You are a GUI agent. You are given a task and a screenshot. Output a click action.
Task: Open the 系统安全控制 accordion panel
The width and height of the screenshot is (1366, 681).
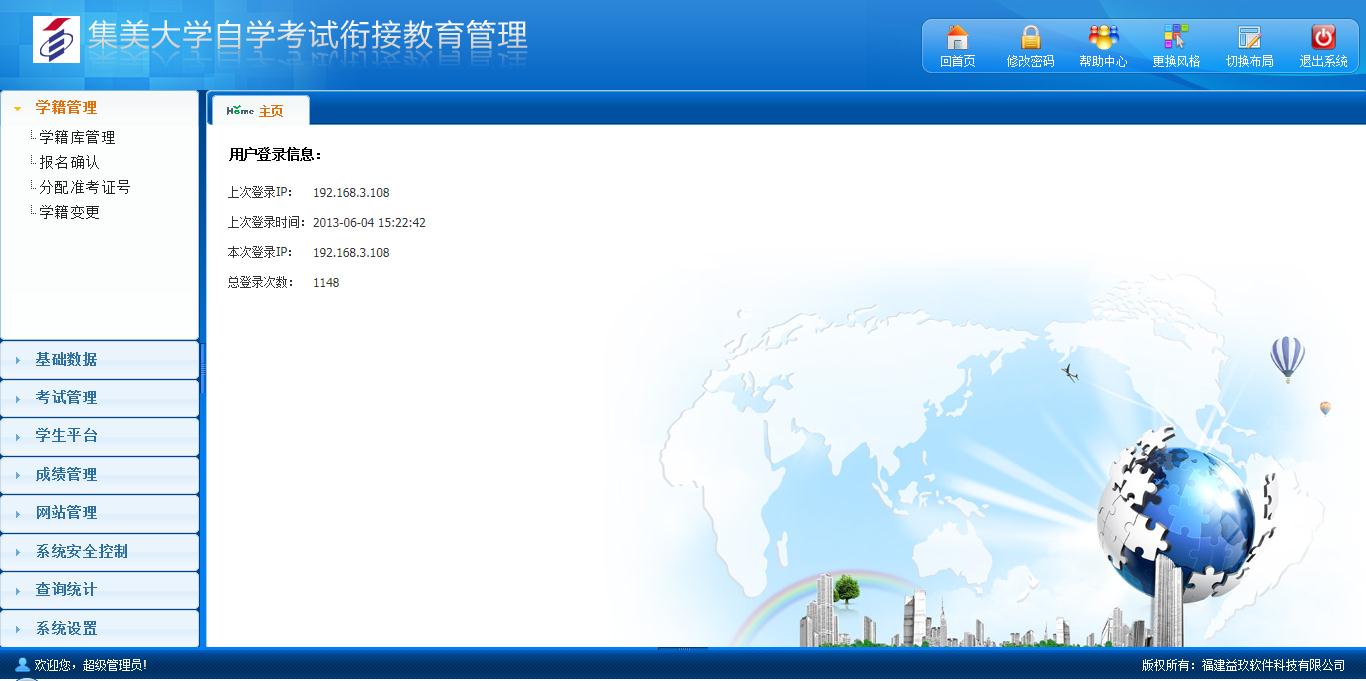[81, 552]
